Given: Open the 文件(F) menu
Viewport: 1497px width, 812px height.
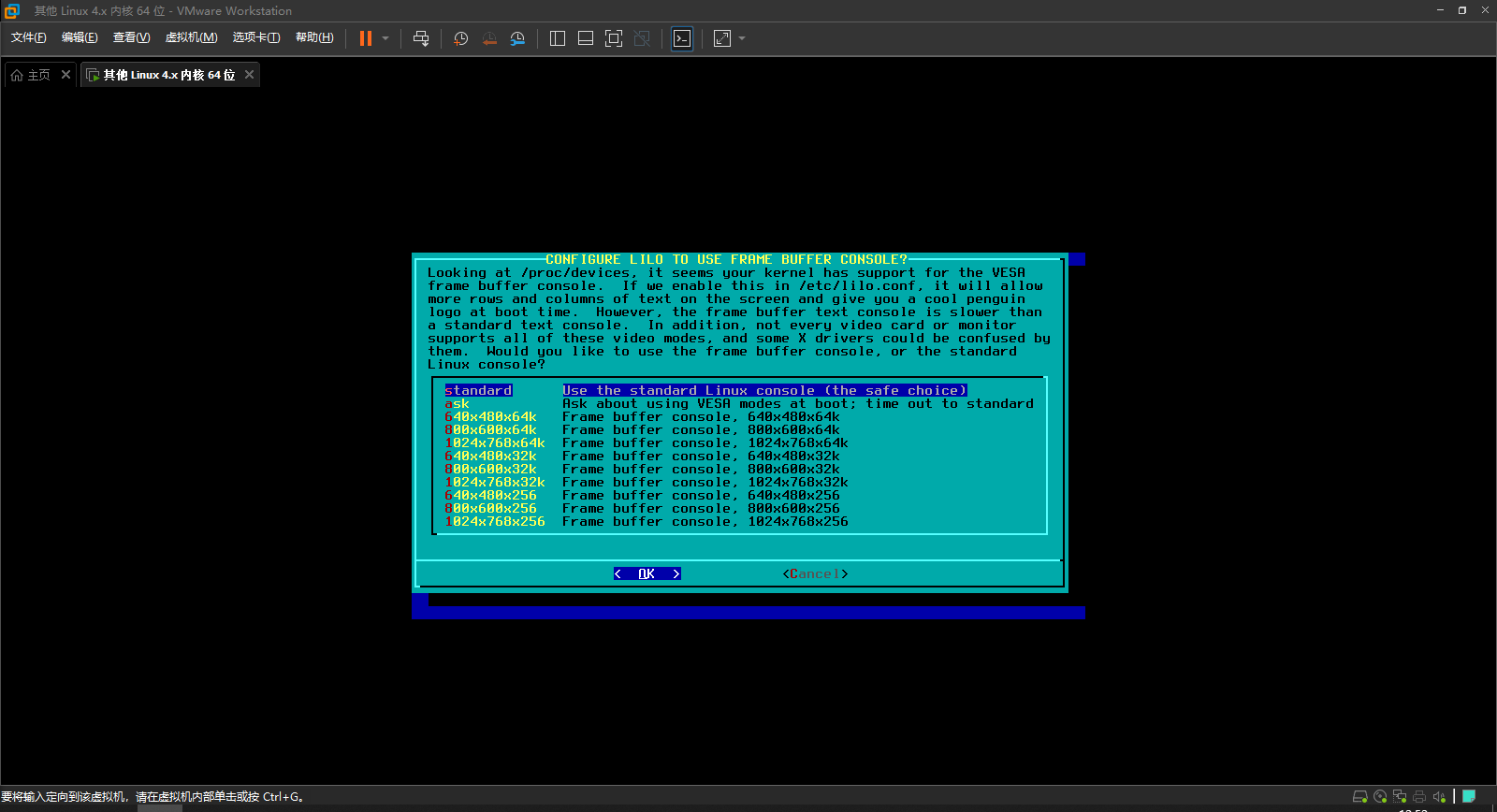Looking at the screenshot, I should [x=29, y=37].
